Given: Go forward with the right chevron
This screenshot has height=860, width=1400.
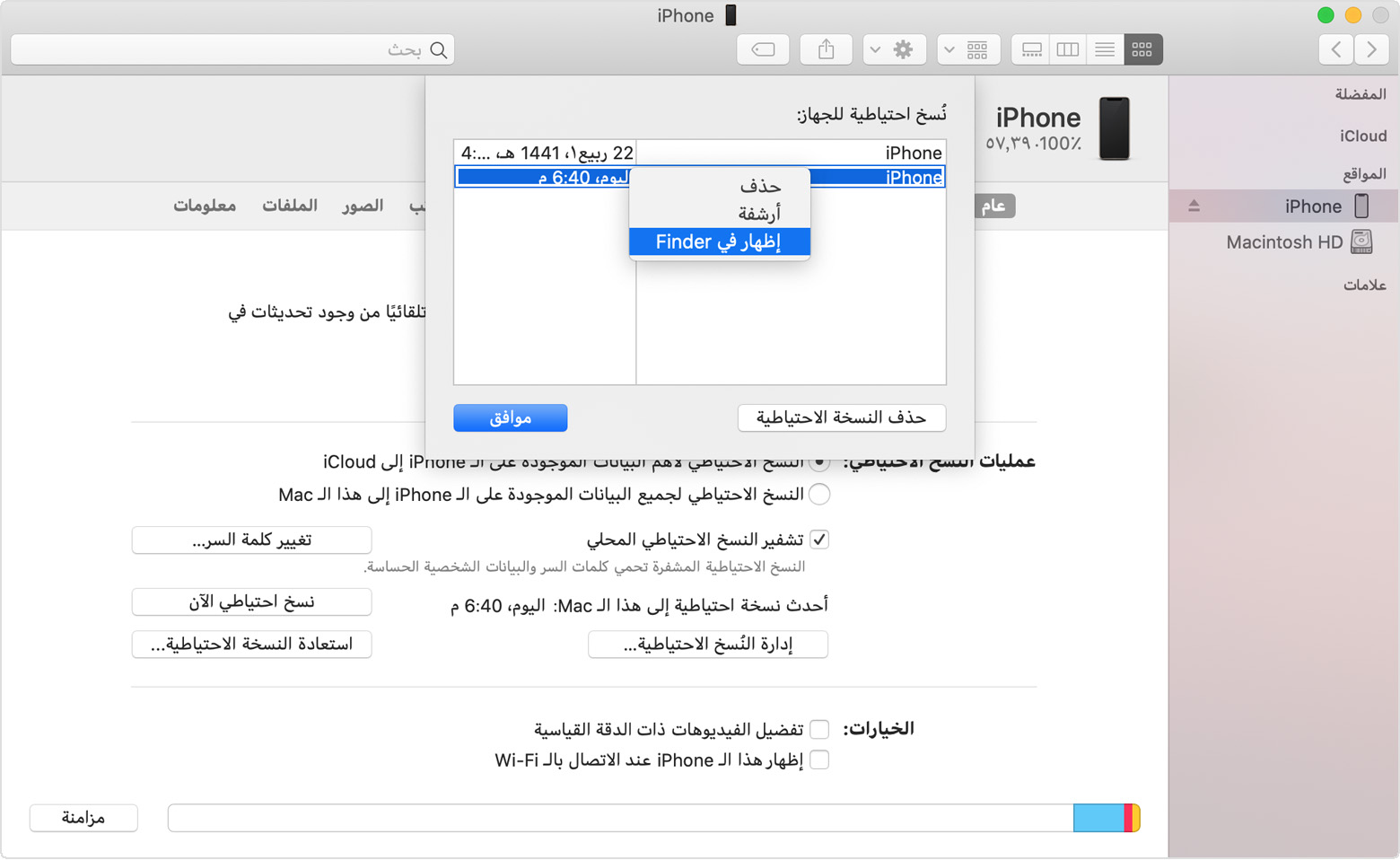Looking at the screenshot, I should click(1371, 50).
